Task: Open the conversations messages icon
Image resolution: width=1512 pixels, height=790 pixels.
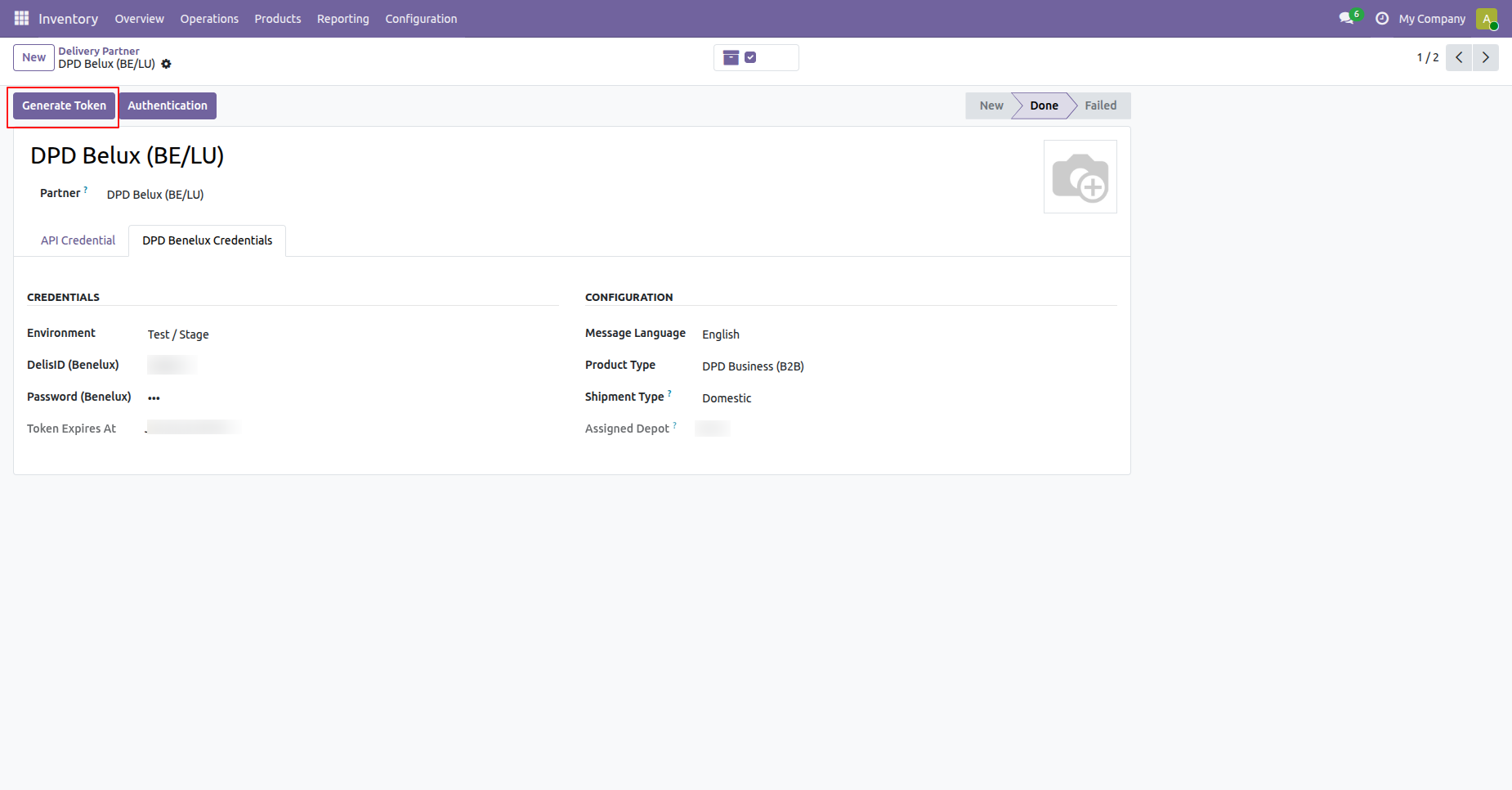Action: [1346, 18]
